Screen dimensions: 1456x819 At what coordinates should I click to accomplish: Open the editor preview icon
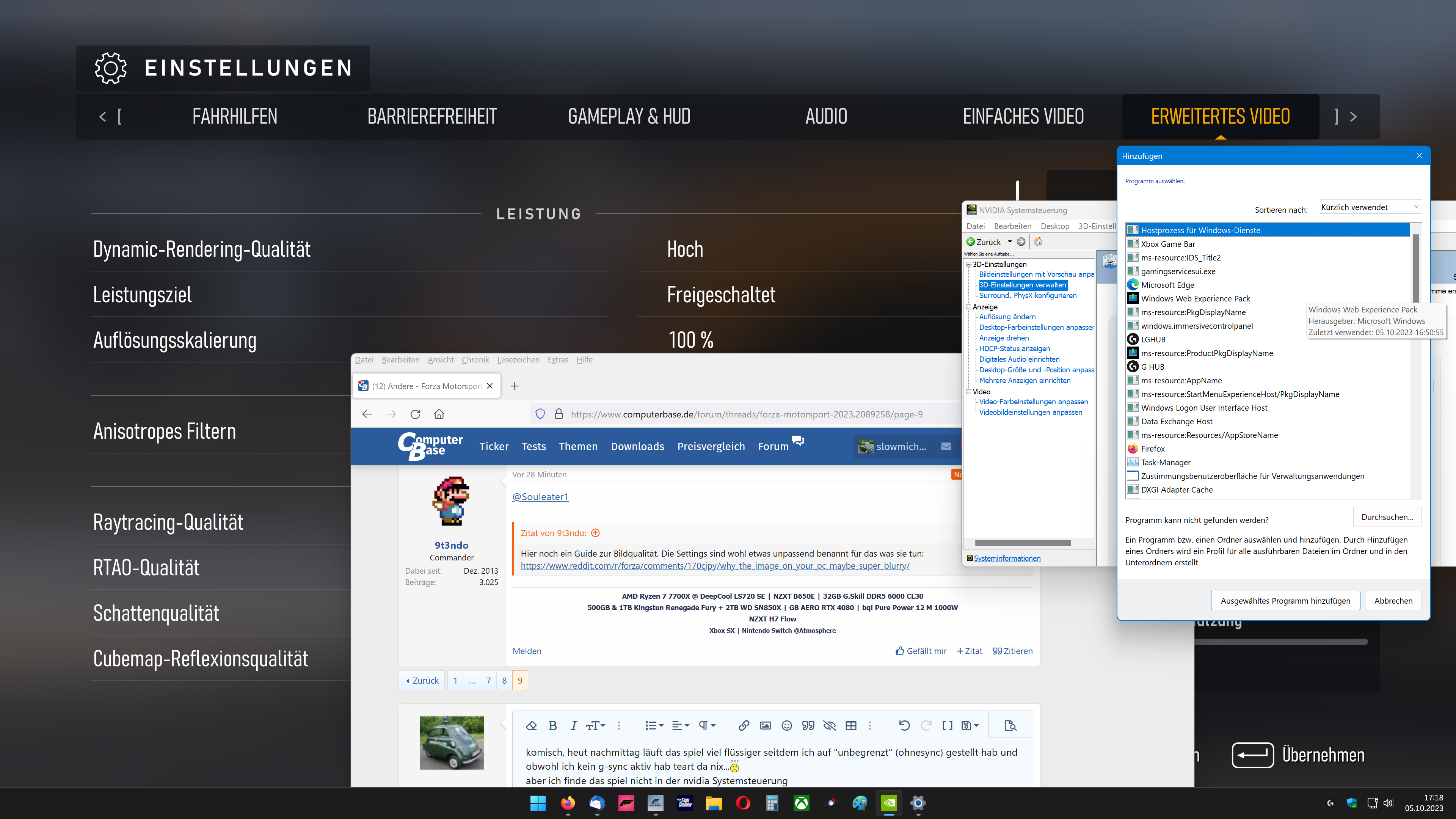(x=1010, y=726)
